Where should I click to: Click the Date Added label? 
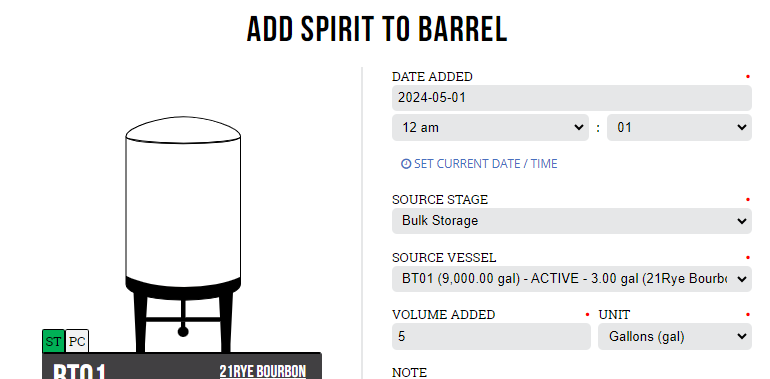432,77
